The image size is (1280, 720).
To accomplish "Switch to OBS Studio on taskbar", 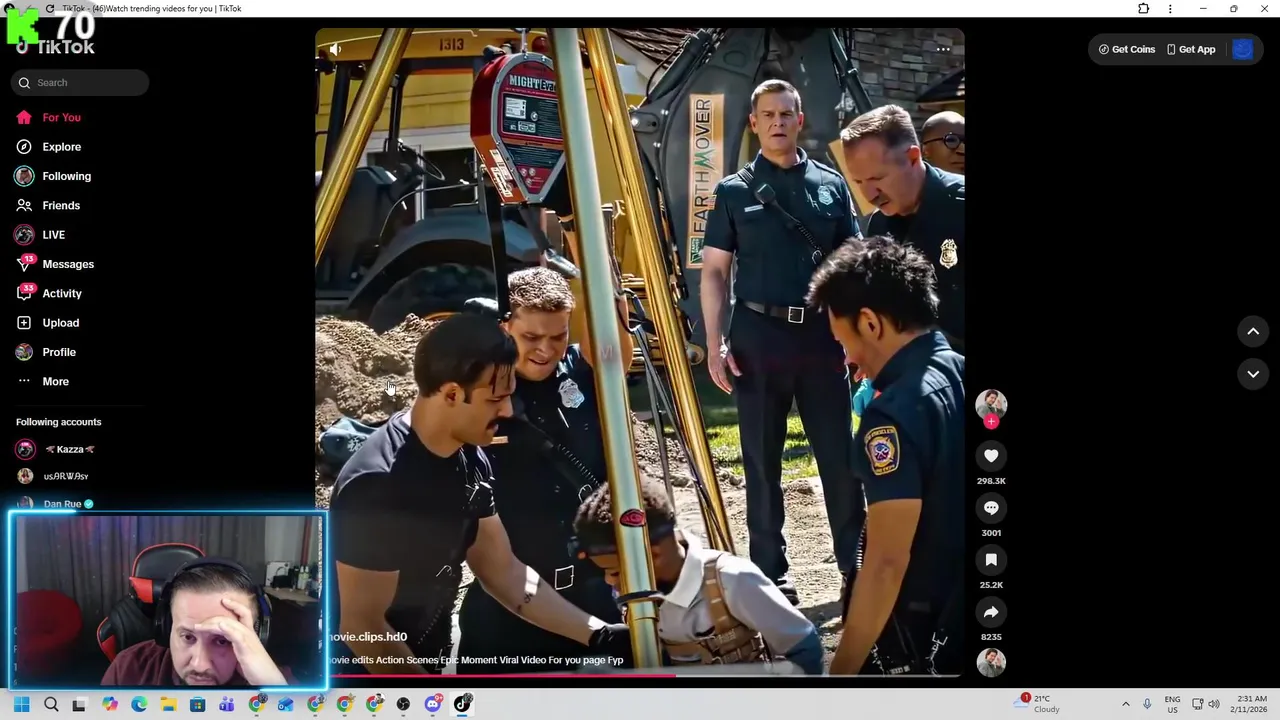I will (x=403, y=705).
